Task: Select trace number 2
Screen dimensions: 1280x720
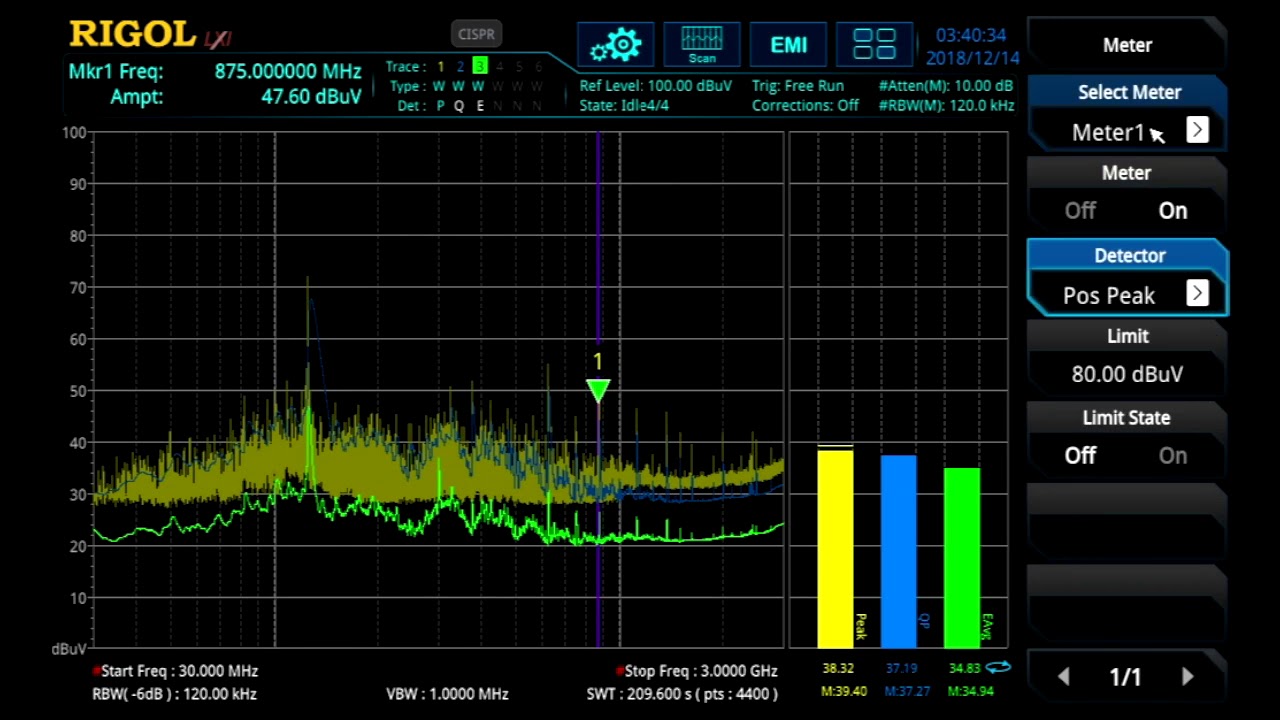Action: click(460, 67)
